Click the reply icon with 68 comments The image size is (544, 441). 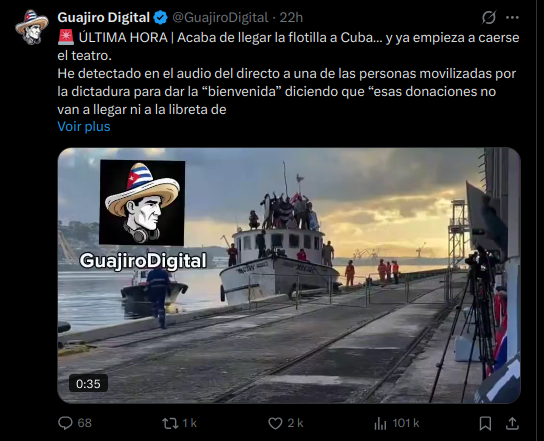(65, 423)
